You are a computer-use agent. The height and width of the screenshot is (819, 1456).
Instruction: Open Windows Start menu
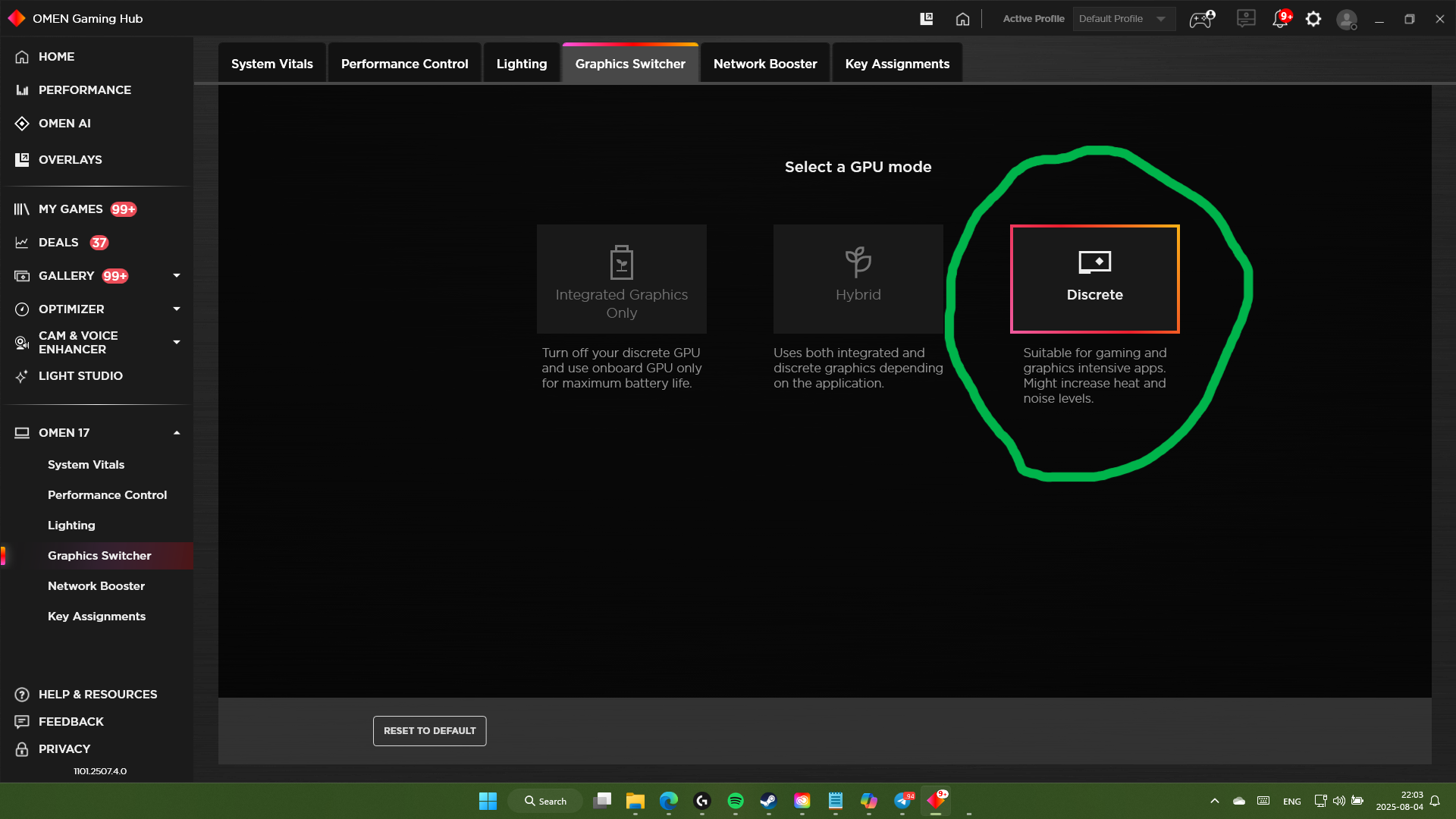pyautogui.click(x=488, y=801)
